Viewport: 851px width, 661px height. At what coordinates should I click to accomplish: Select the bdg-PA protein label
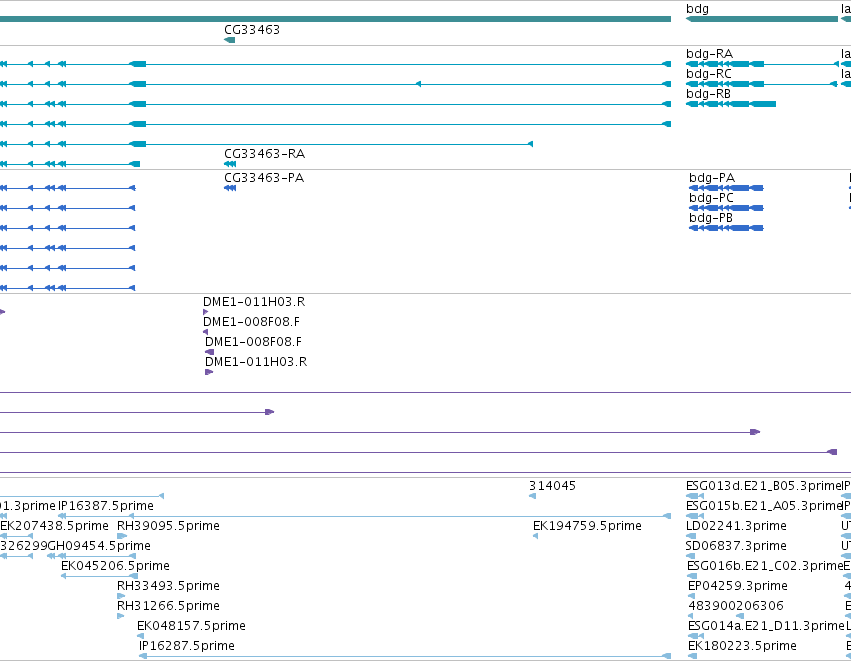pyautogui.click(x=712, y=178)
